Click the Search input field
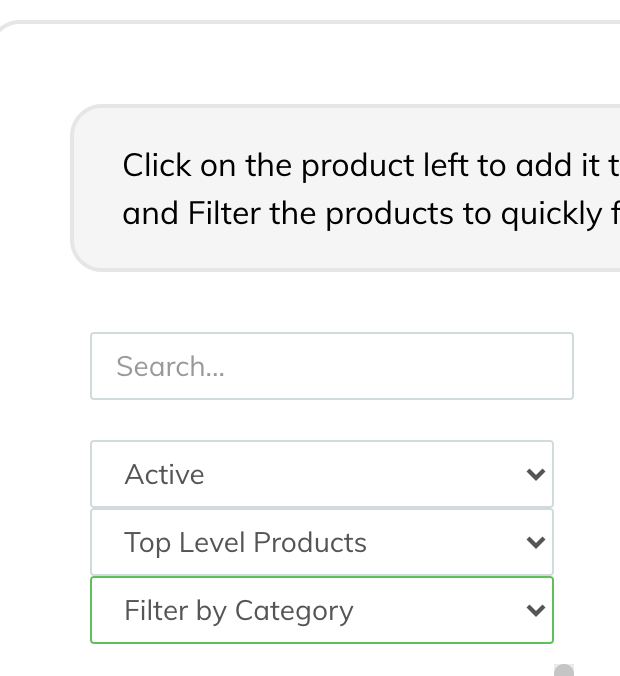Image resolution: width=620 pixels, height=676 pixels. coord(331,366)
